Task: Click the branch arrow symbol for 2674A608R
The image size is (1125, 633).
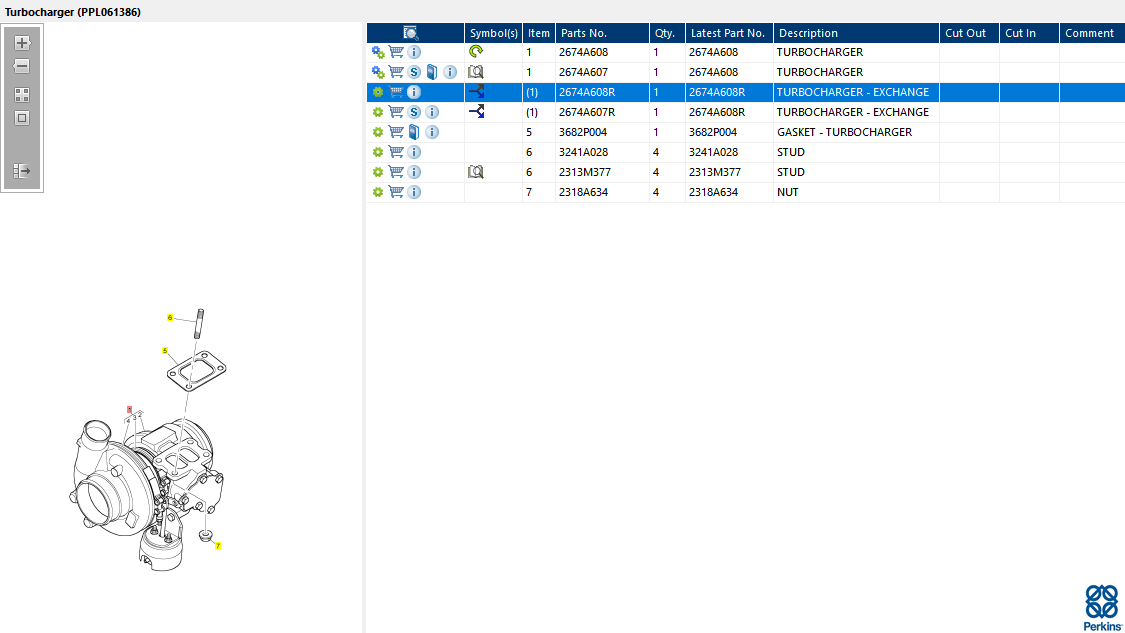Action: pos(476,91)
